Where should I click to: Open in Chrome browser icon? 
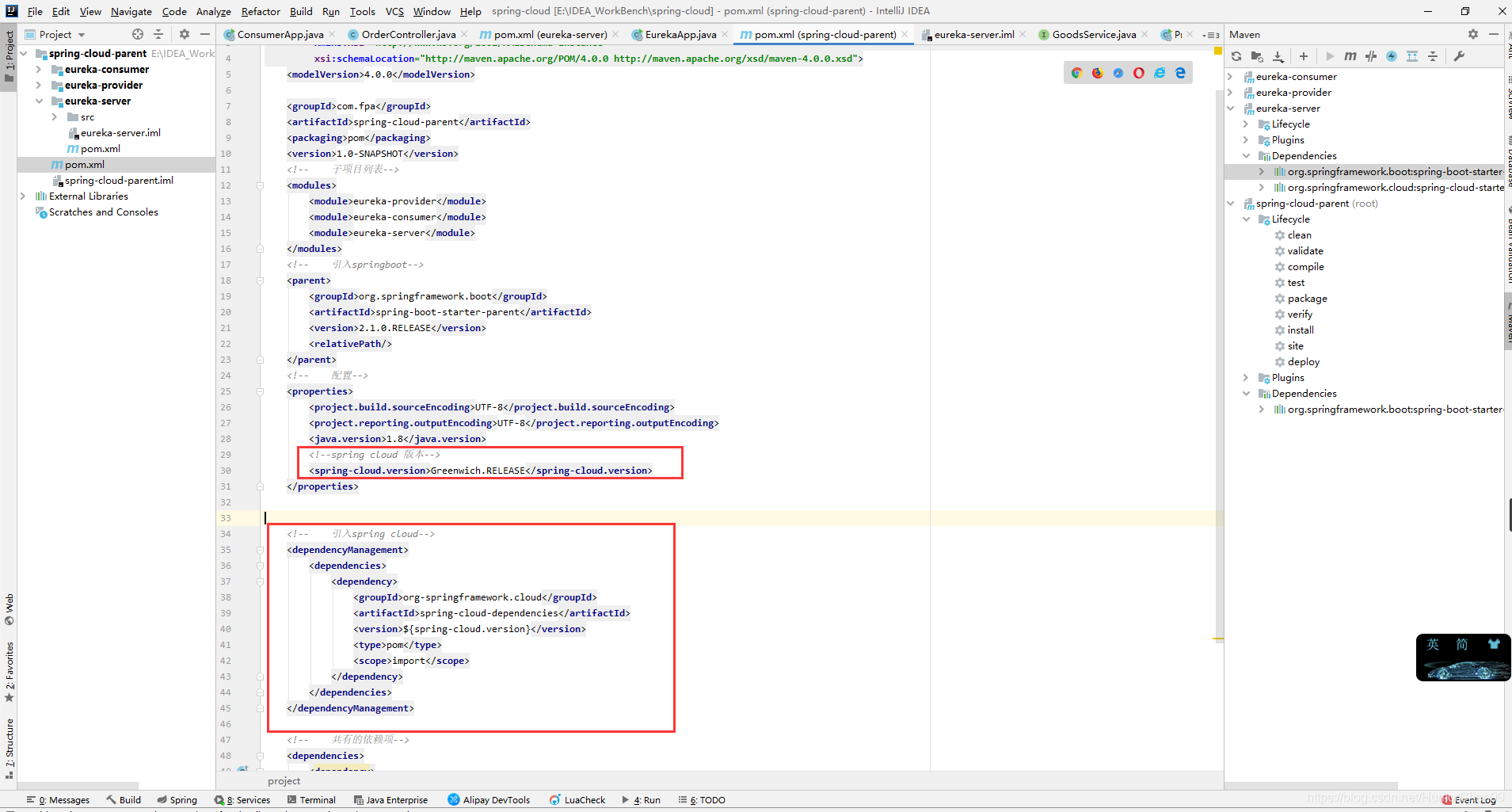point(1076,73)
